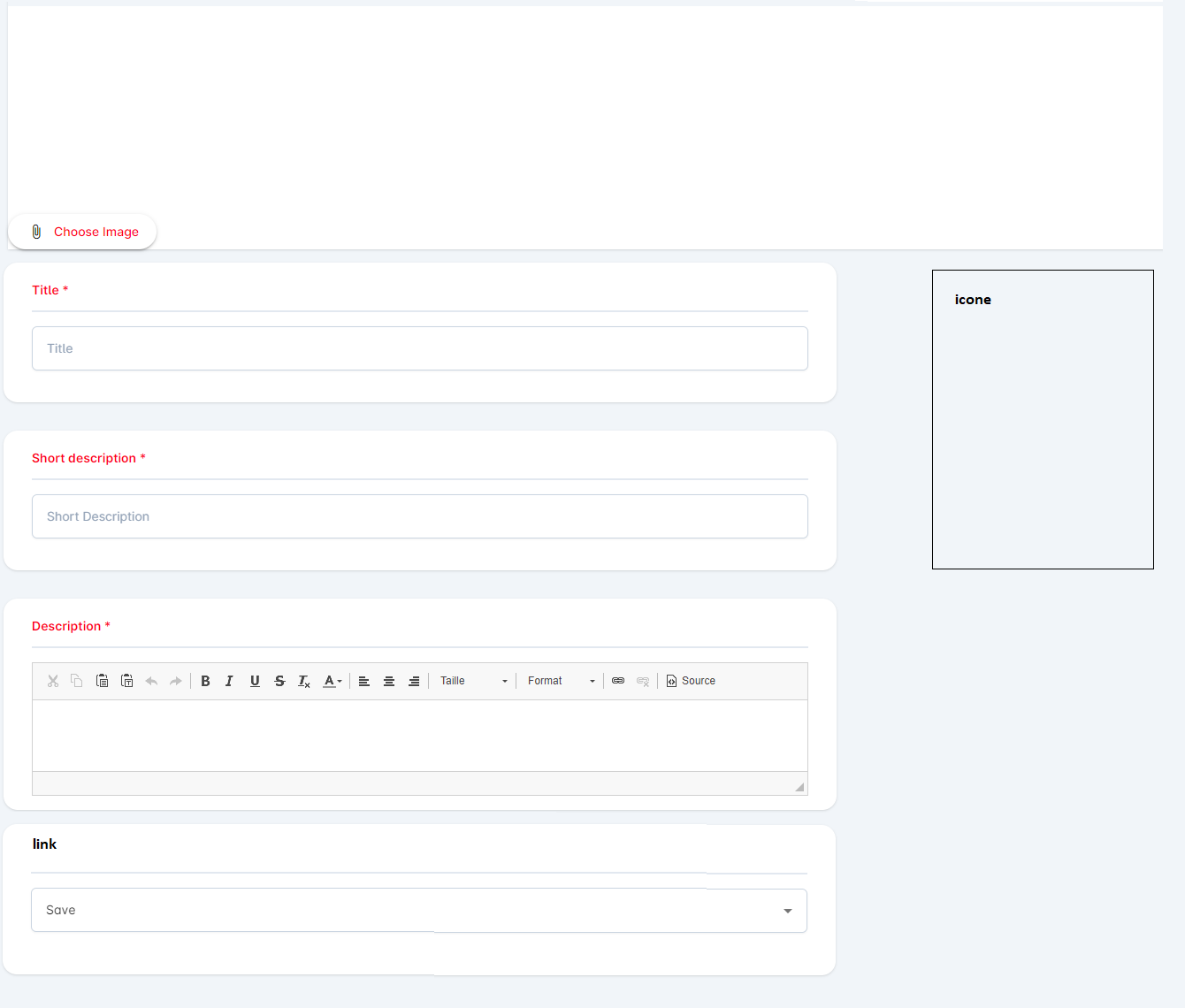Insert a hyperlink with link icon
Image resolution: width=1185 pixels, height=1008 pixels.
coord(618,681)
